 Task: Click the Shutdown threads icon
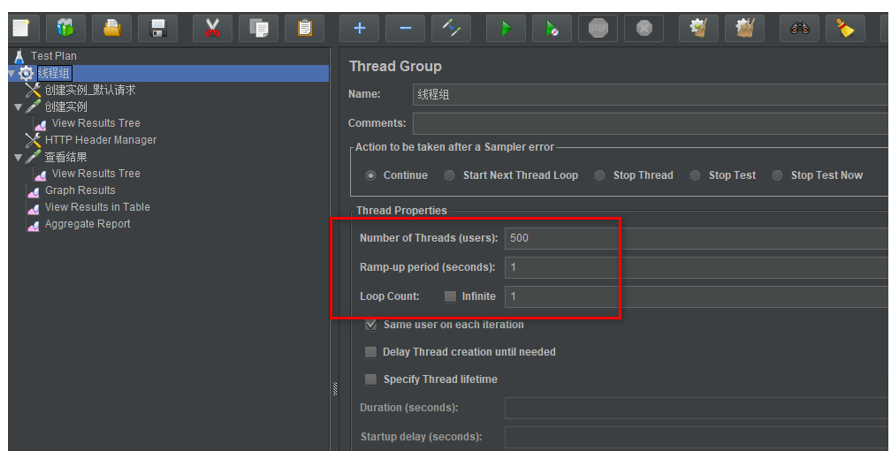(644, 28)
